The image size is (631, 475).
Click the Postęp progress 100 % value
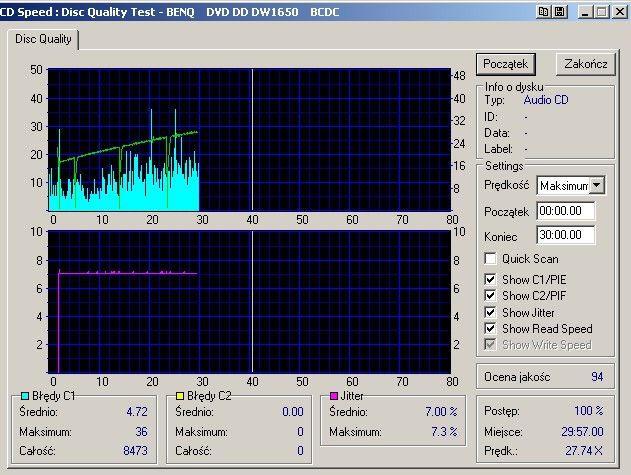pyautogui.click(x=589, y=411)
